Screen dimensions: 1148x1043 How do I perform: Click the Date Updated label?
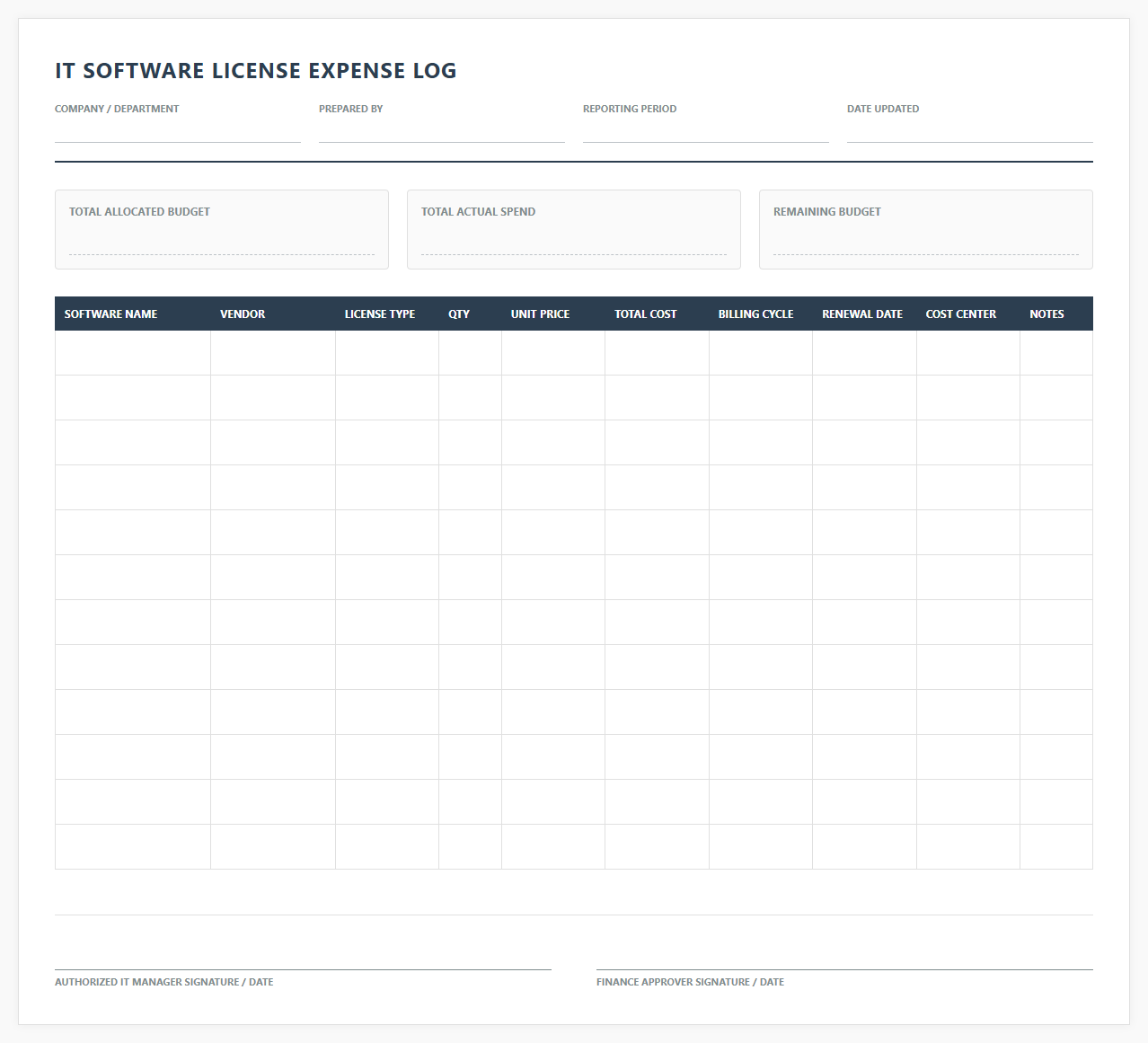[x=883, y=109]
